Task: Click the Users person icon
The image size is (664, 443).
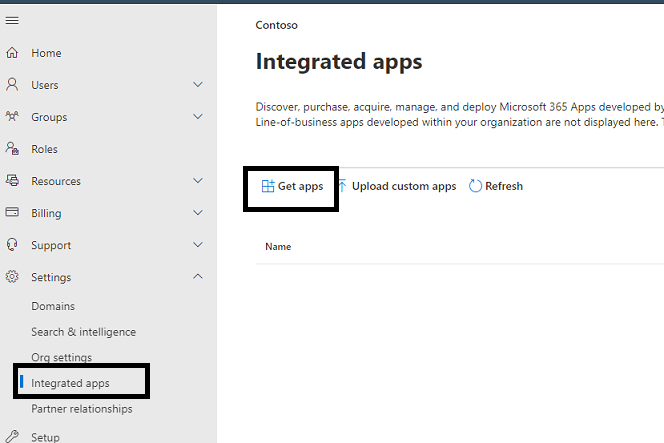Action: tap(12, 84)
